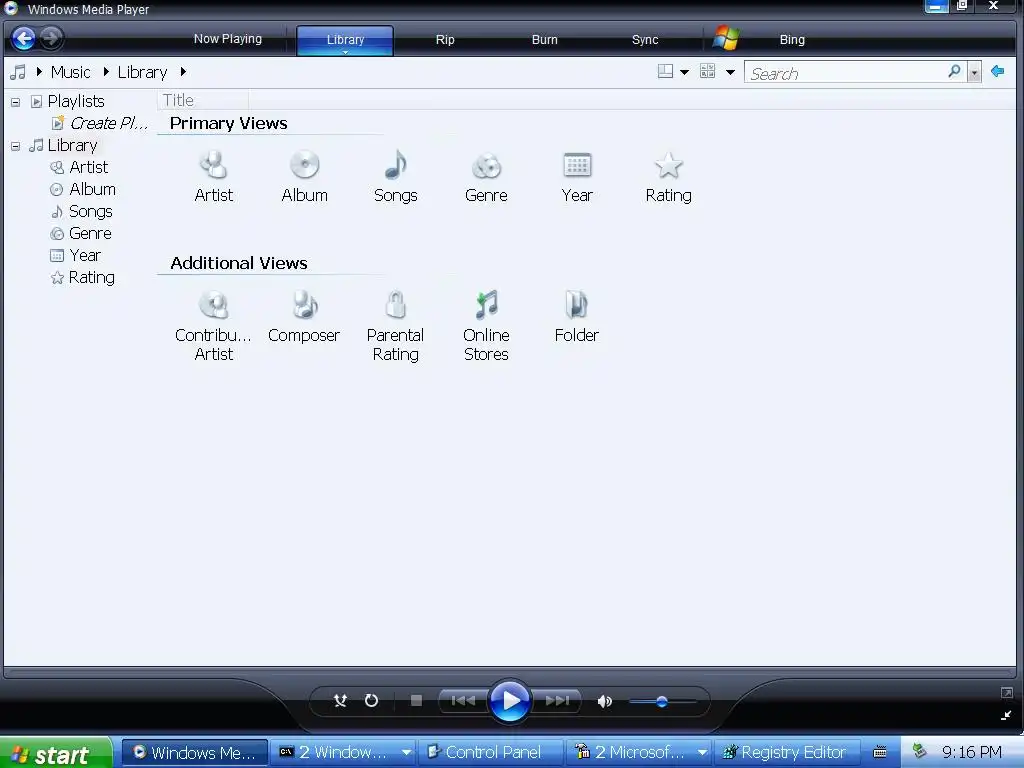
Task: Expand the arrow after Library breadcrumb
Action: [184, 72]
